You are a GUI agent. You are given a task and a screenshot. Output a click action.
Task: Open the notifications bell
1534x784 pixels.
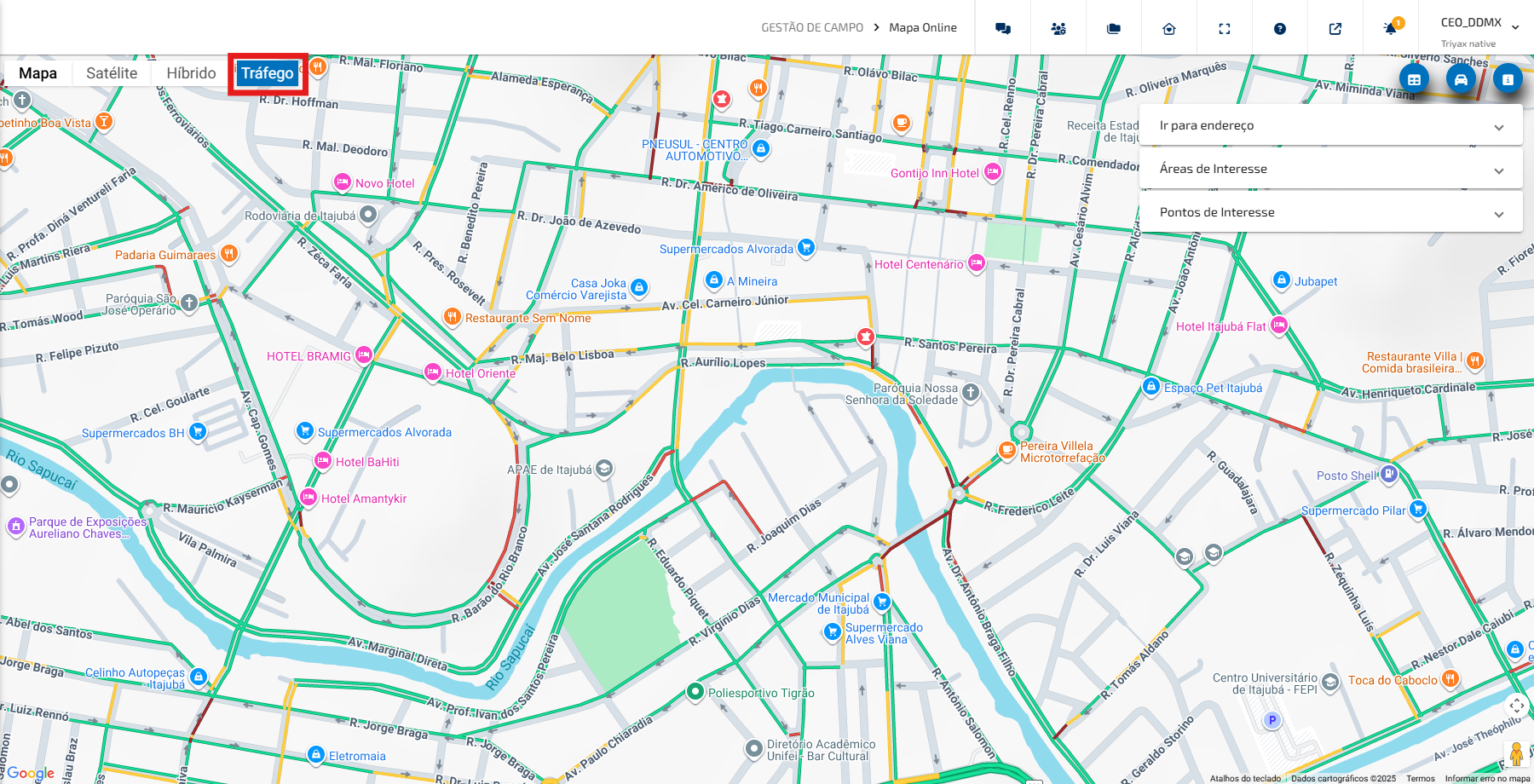point(1391,28)
